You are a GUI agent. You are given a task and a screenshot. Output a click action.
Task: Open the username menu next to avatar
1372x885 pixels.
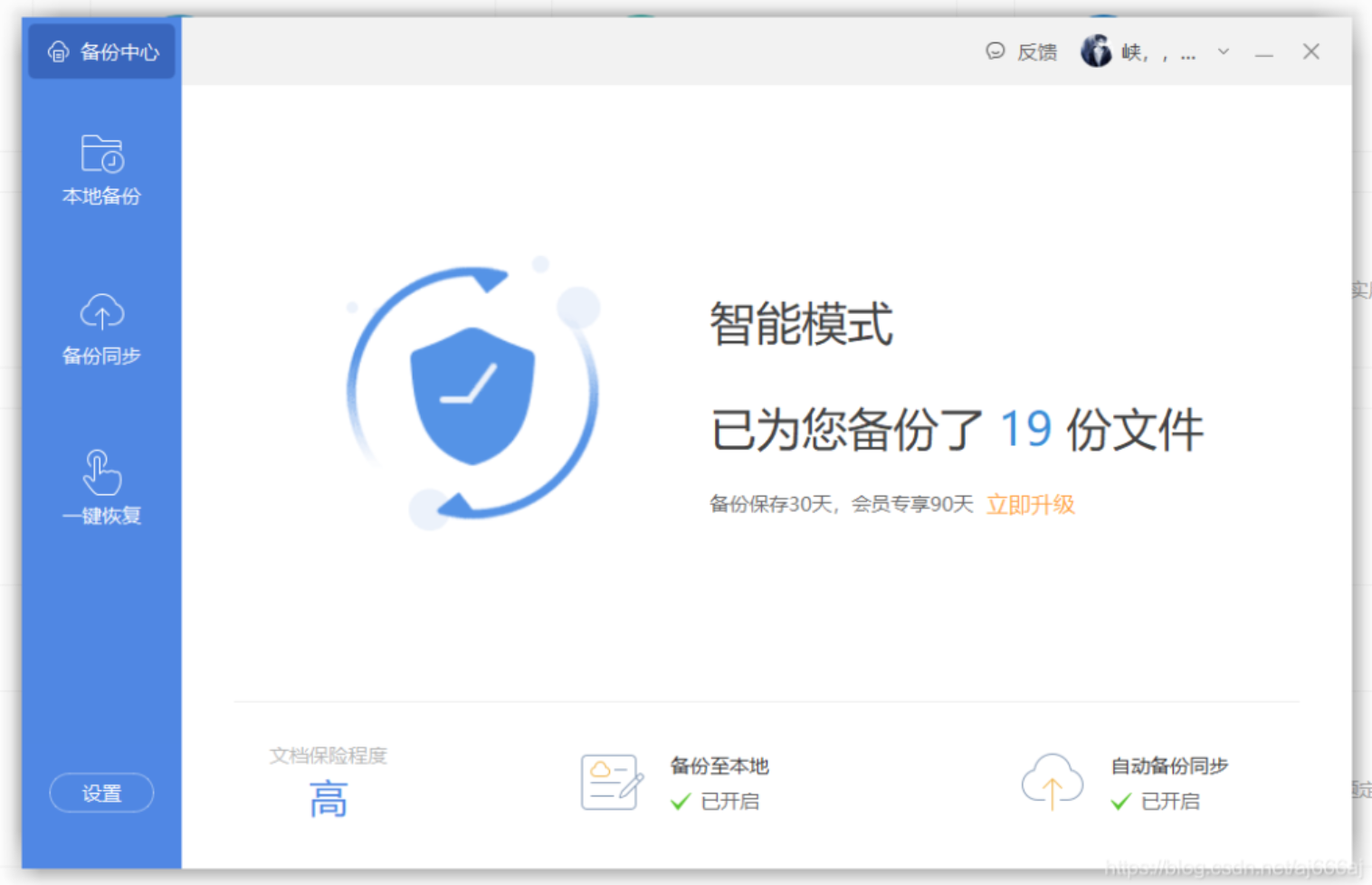(x=1158, y=53)
